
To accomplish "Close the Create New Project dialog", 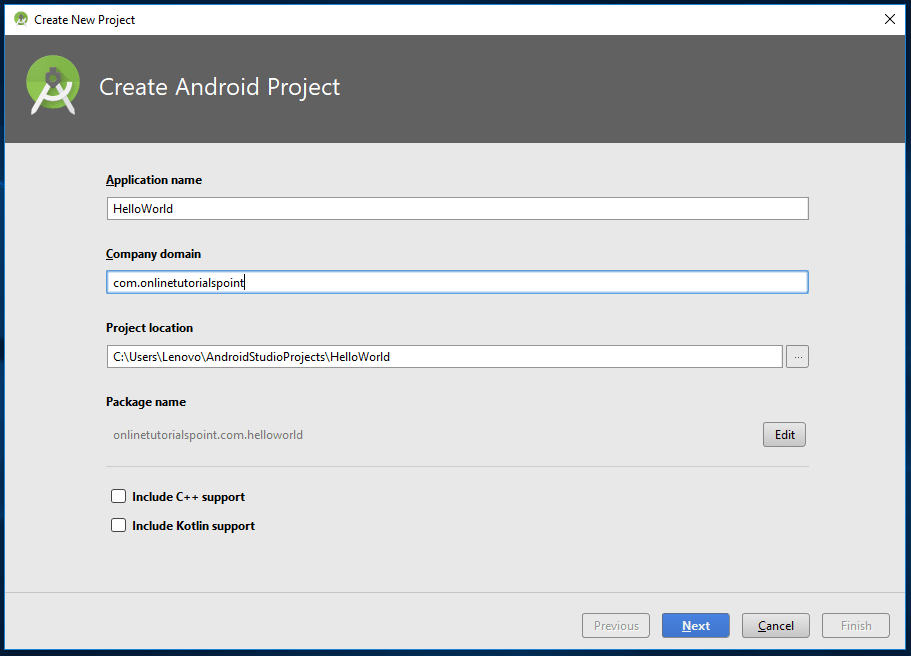I will (x=889, y=19).
